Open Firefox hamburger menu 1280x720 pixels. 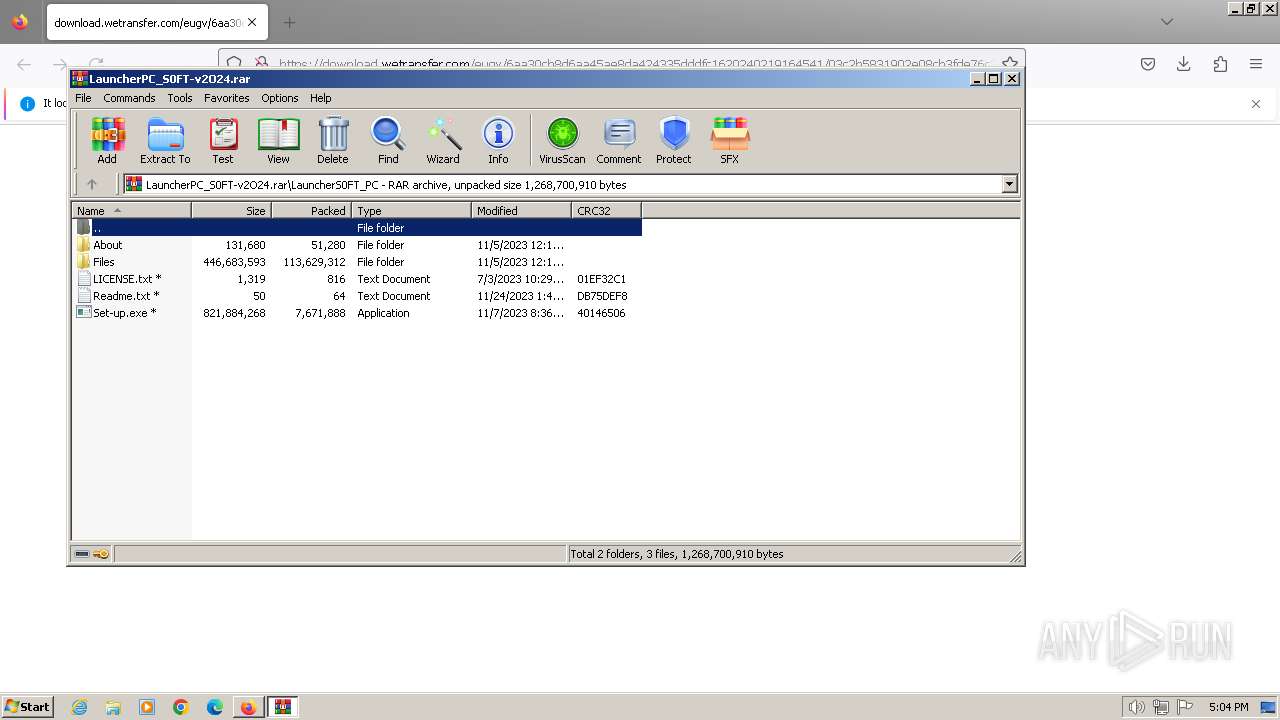point(1256,64)
